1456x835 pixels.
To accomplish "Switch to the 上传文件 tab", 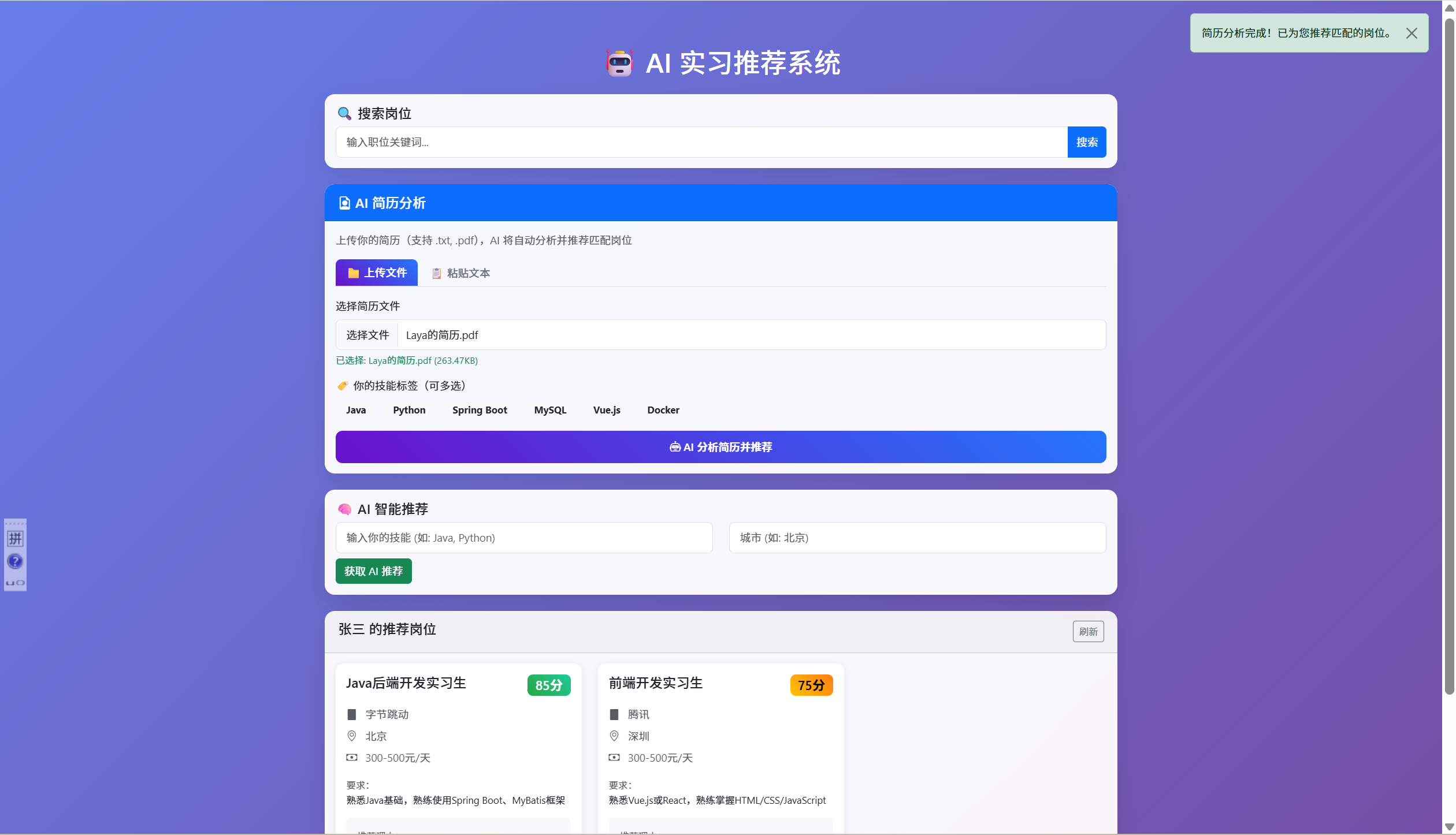I will coord(377,273).
